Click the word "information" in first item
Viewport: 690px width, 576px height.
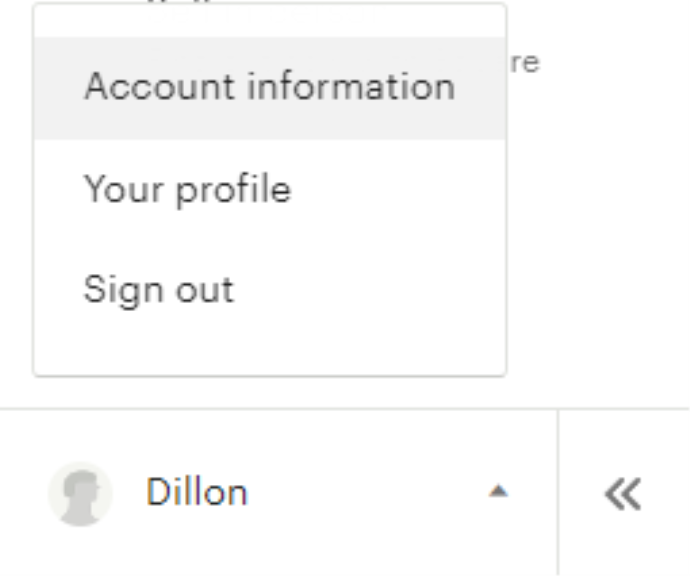351,86
